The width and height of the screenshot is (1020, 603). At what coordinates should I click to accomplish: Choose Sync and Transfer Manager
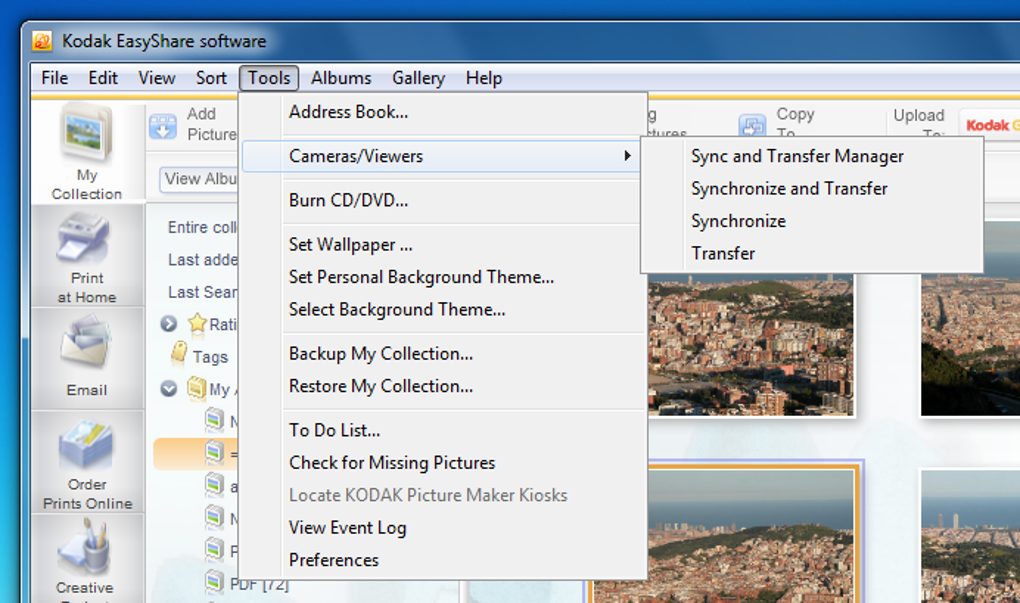797,156
